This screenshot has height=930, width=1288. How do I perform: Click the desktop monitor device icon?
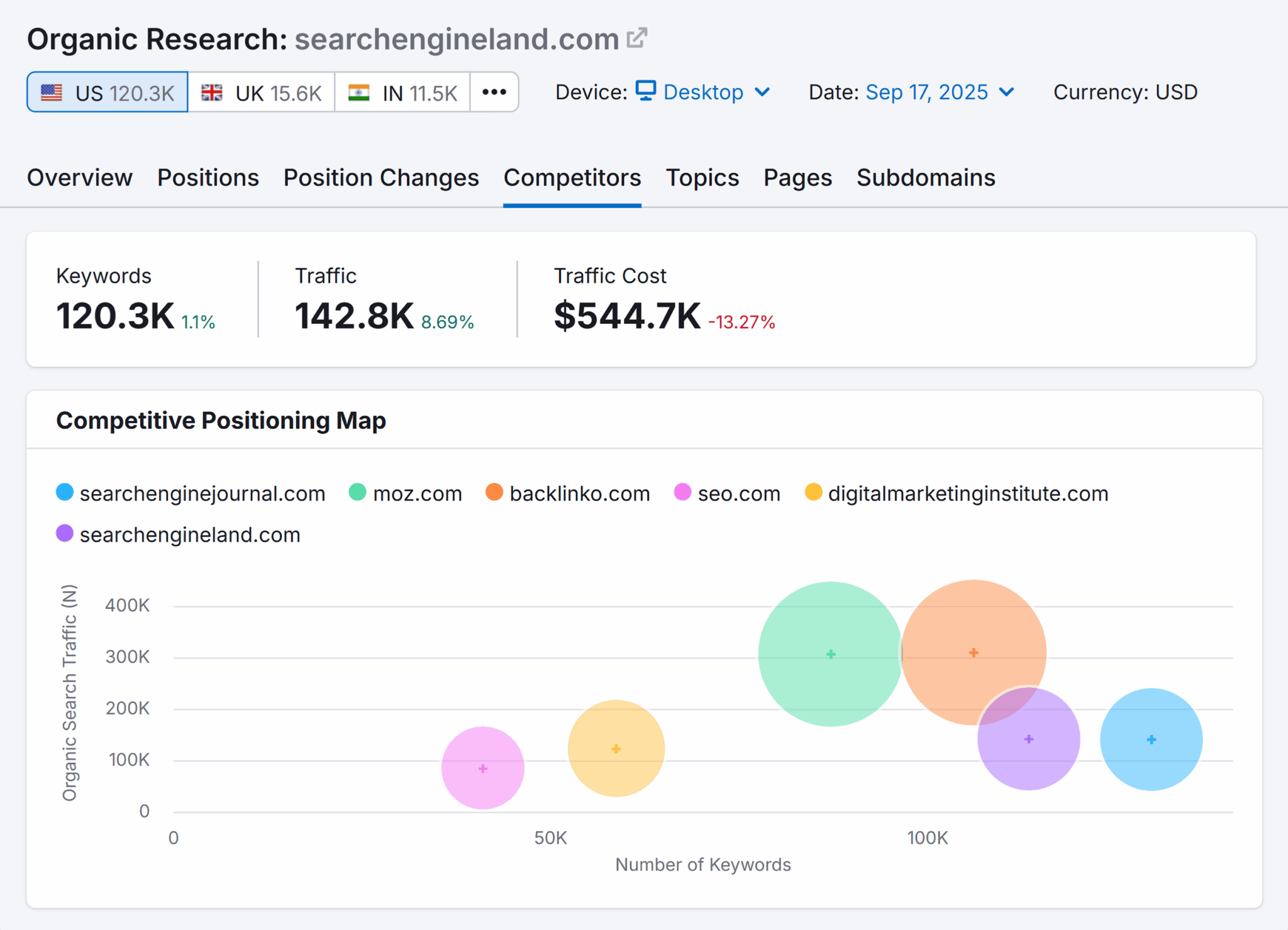646,91
